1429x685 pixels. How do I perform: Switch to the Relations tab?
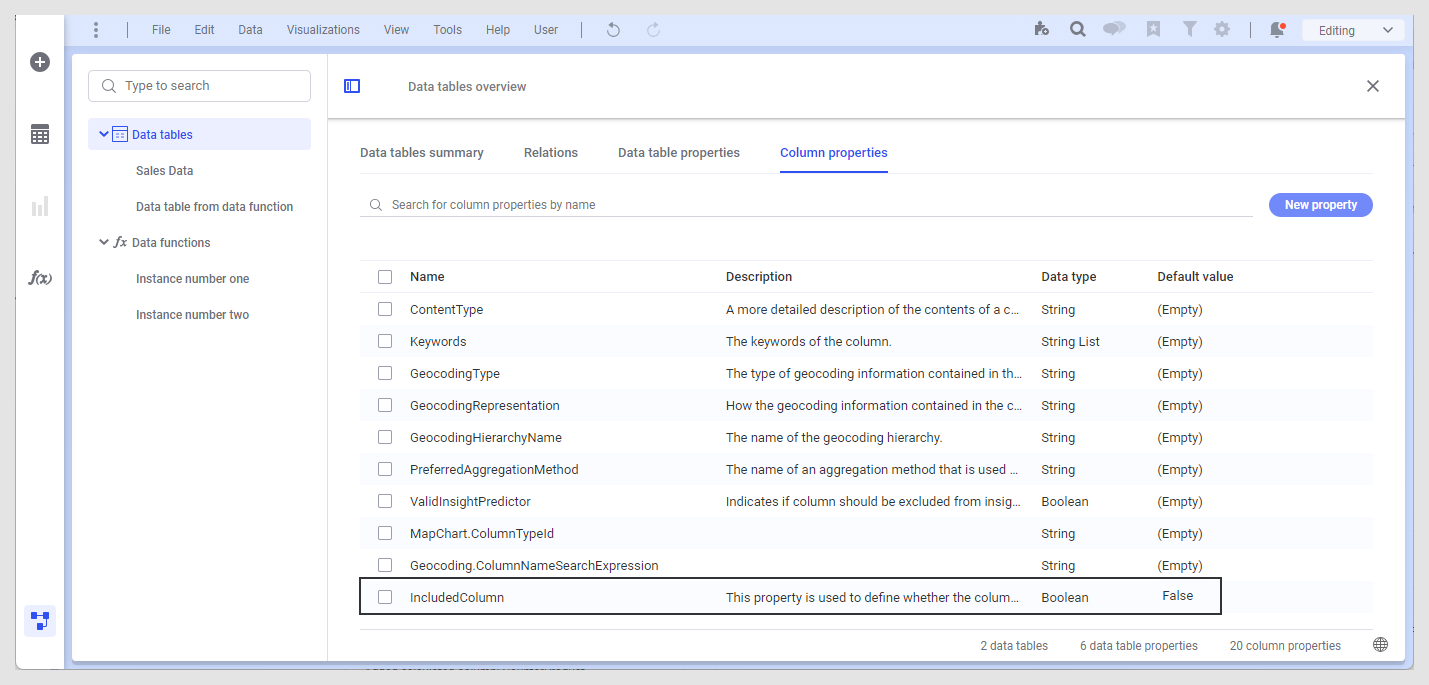(x=551, y=153)
